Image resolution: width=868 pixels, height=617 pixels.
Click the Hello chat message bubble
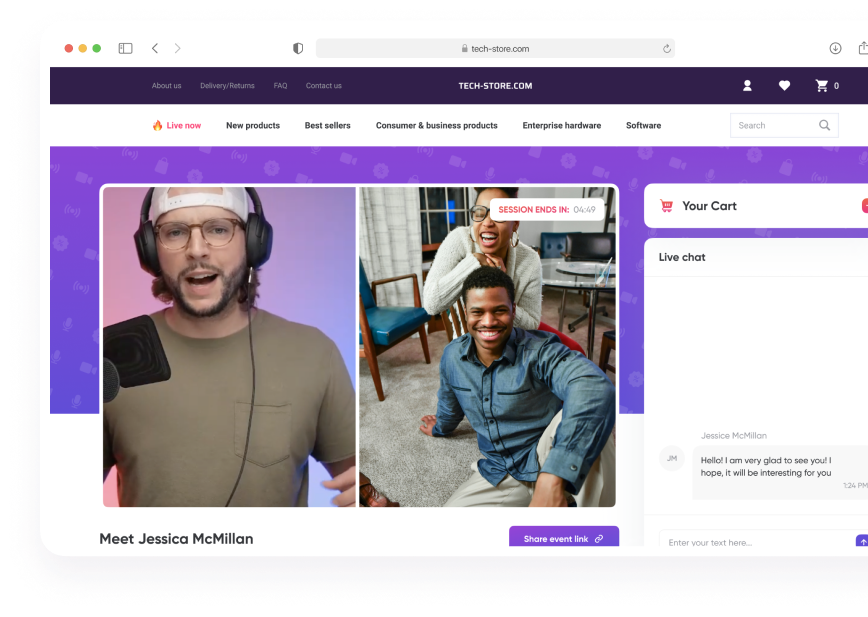[x=781, y=473]
